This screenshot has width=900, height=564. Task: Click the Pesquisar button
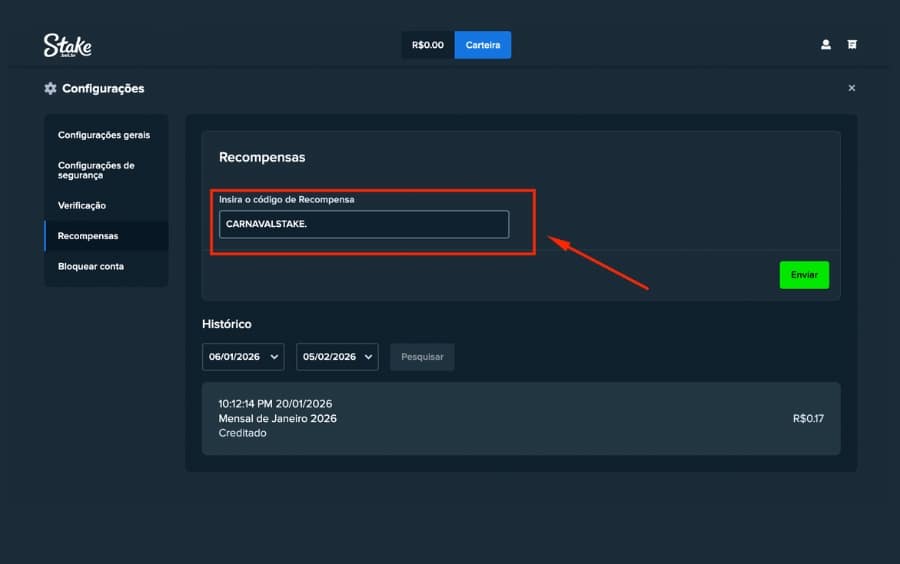[x=422, y=357]
